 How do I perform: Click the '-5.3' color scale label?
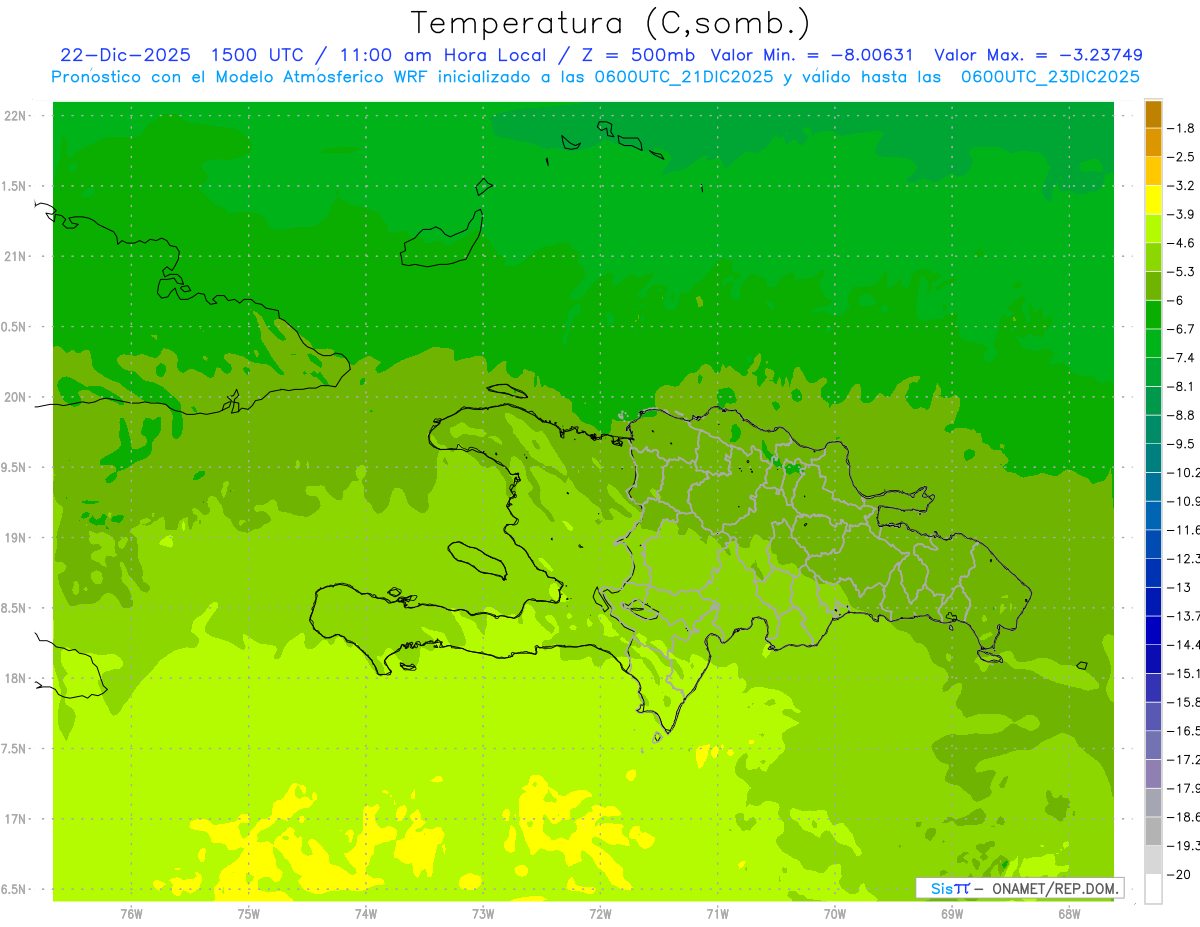point(1180,272)
